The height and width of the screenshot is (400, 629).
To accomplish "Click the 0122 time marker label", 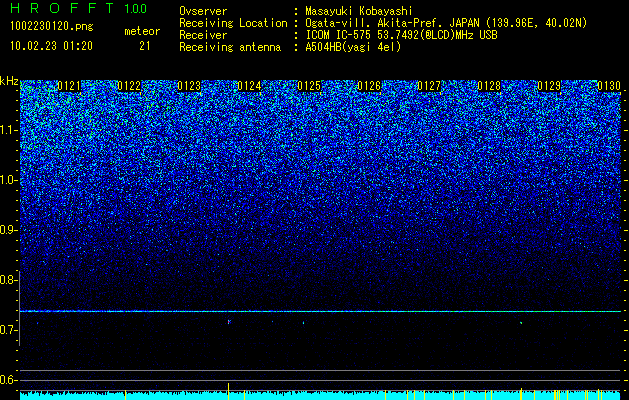I will coord(129,86).
